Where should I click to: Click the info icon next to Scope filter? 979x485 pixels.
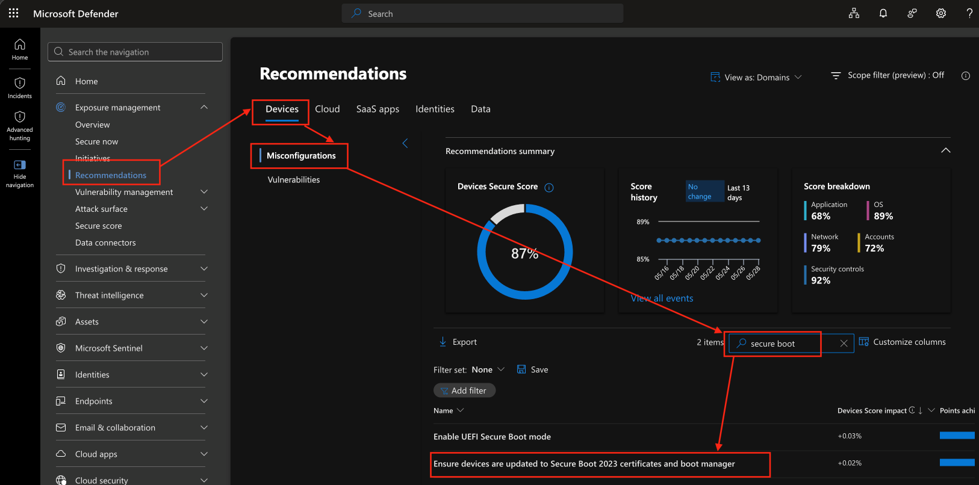[965, 76]
